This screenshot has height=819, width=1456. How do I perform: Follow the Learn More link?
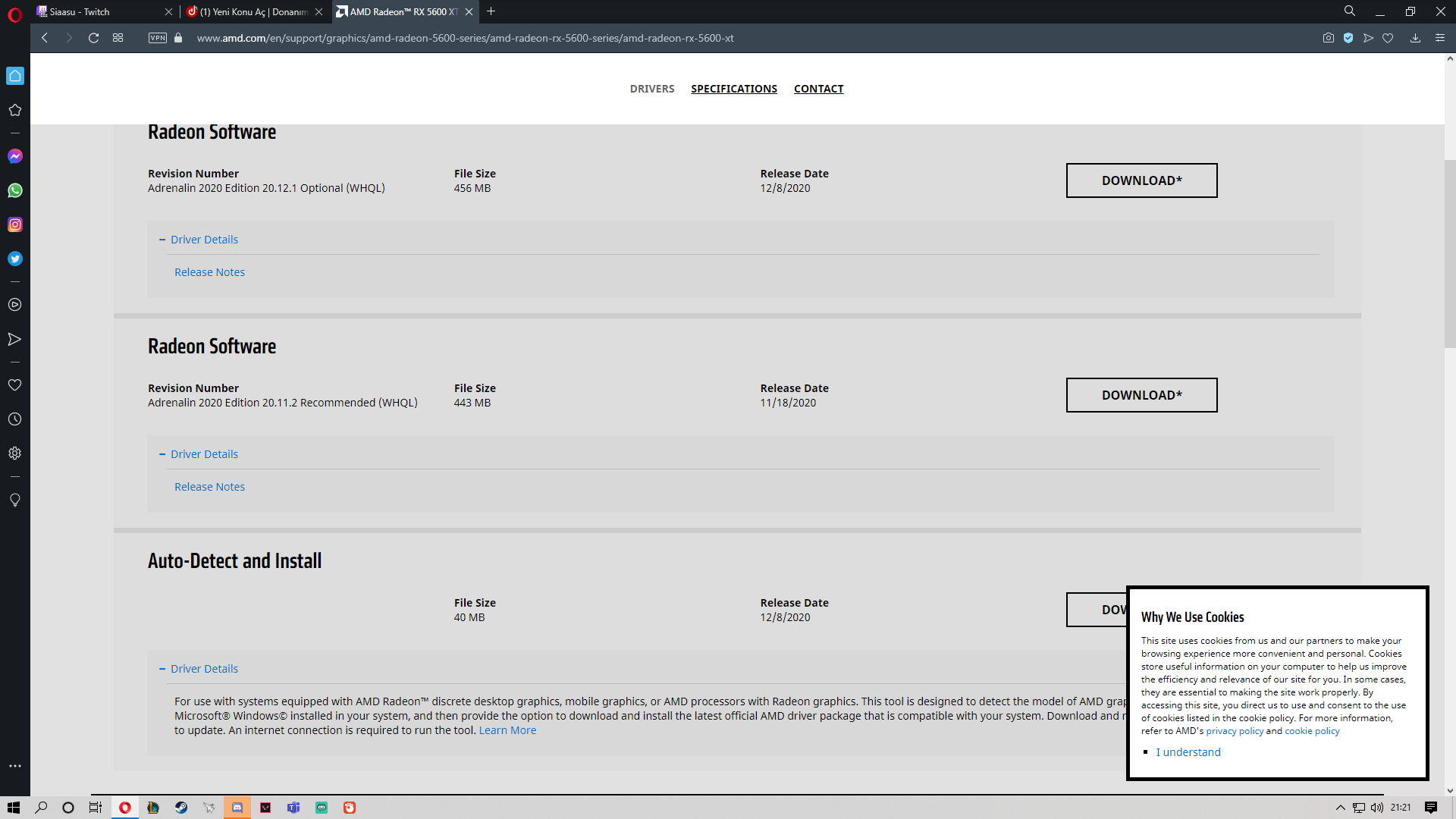(507, 730)
